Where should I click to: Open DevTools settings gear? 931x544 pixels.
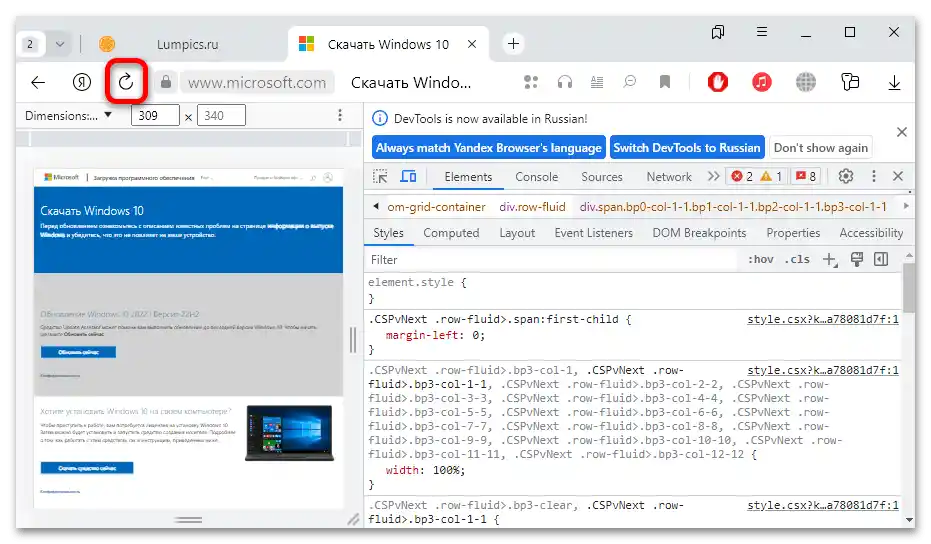846,176
